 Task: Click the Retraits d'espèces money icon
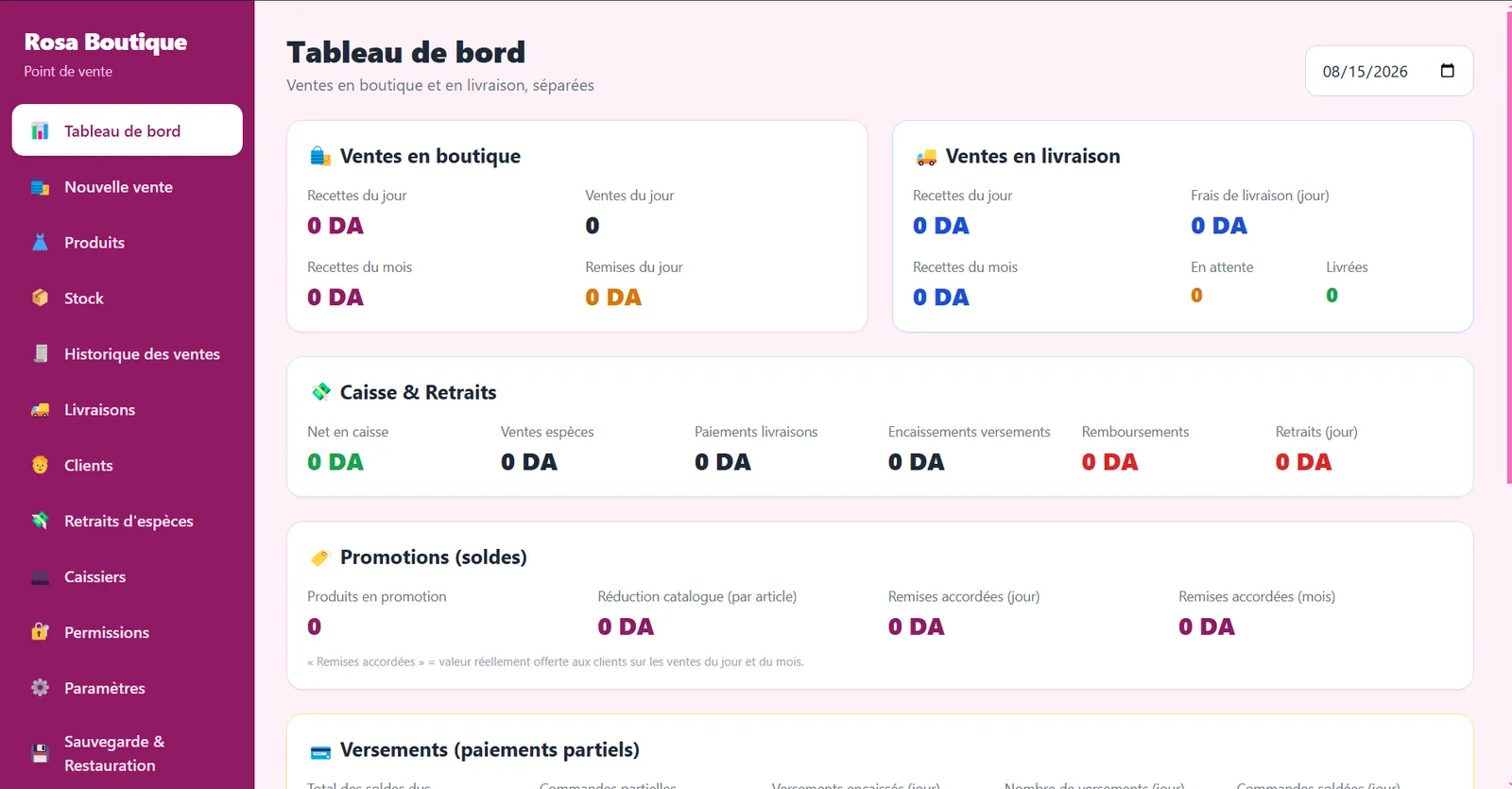pos(40,521)
